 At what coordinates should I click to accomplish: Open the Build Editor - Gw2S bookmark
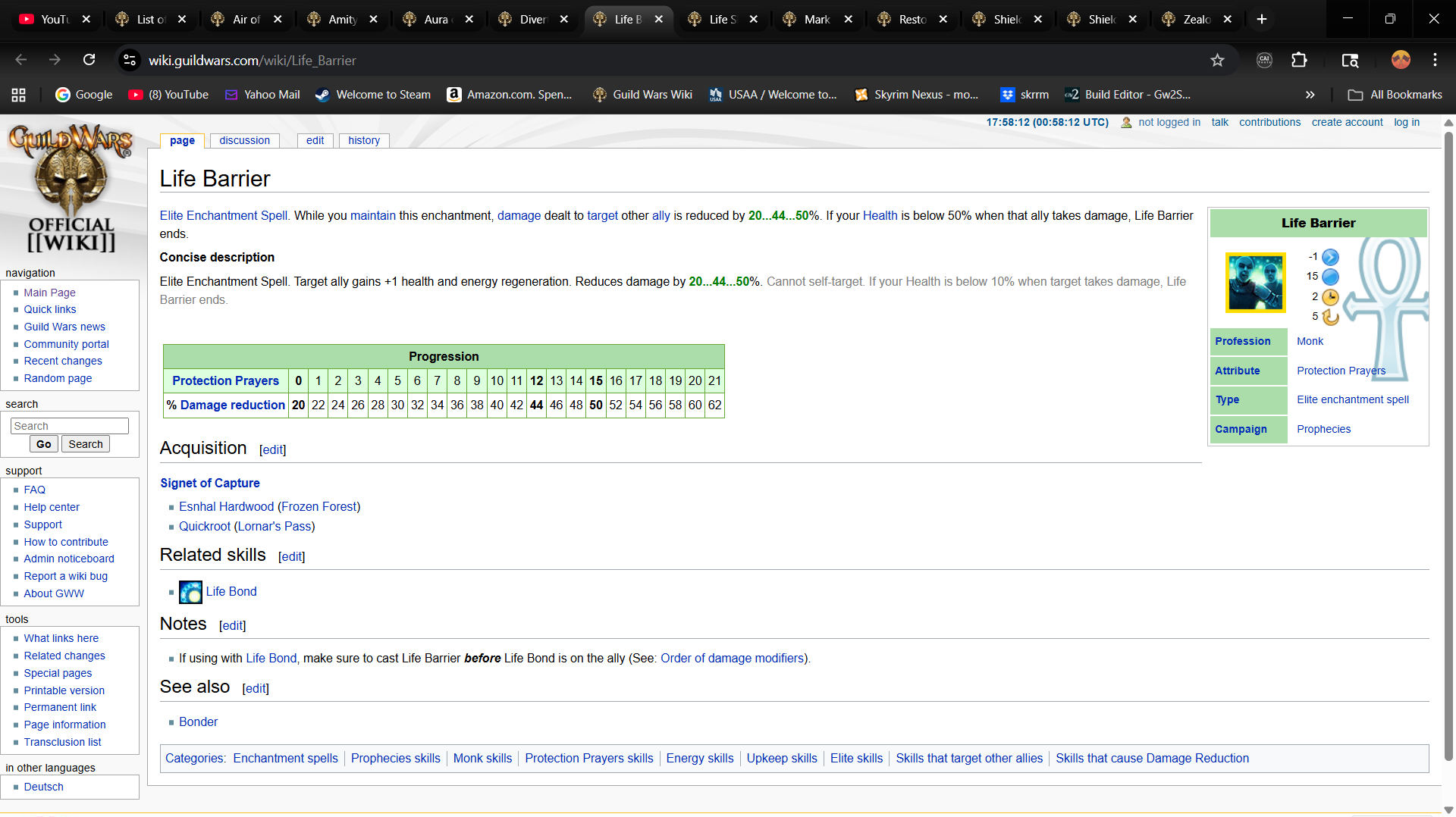(x=1128, y=95)
